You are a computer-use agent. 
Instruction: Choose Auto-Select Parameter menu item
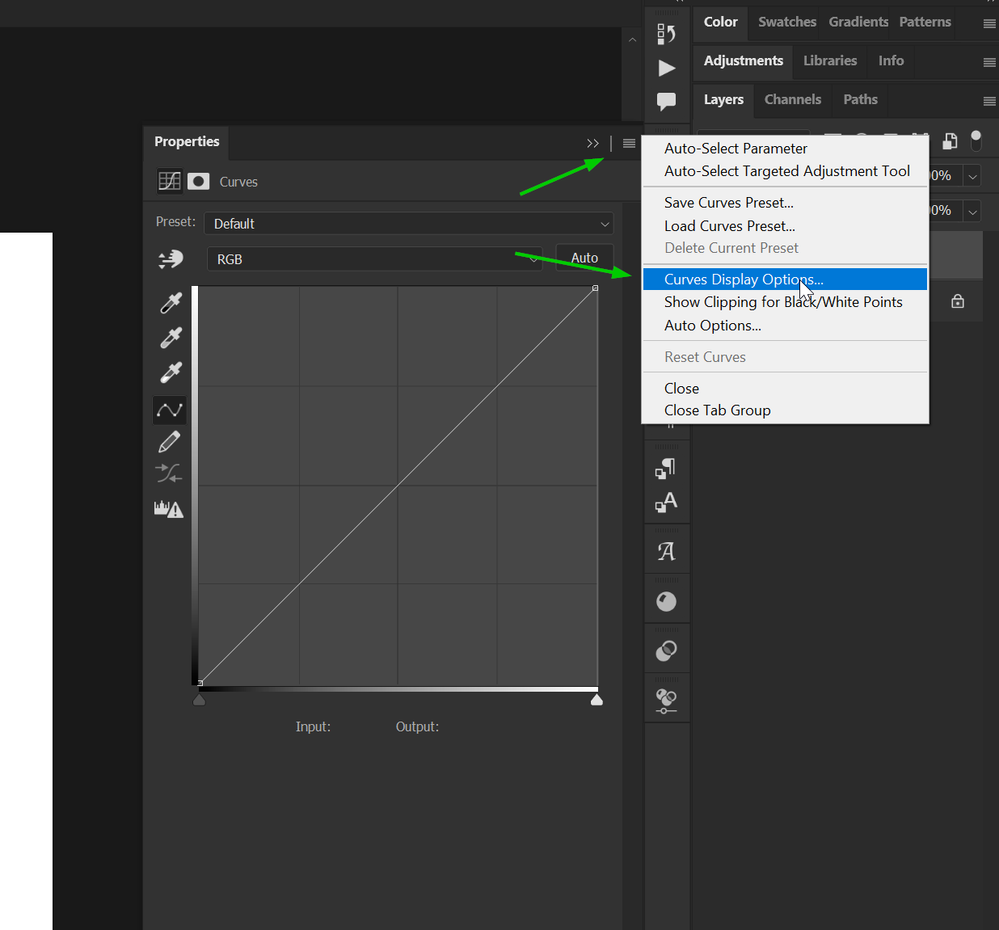(x=735, y=148)
